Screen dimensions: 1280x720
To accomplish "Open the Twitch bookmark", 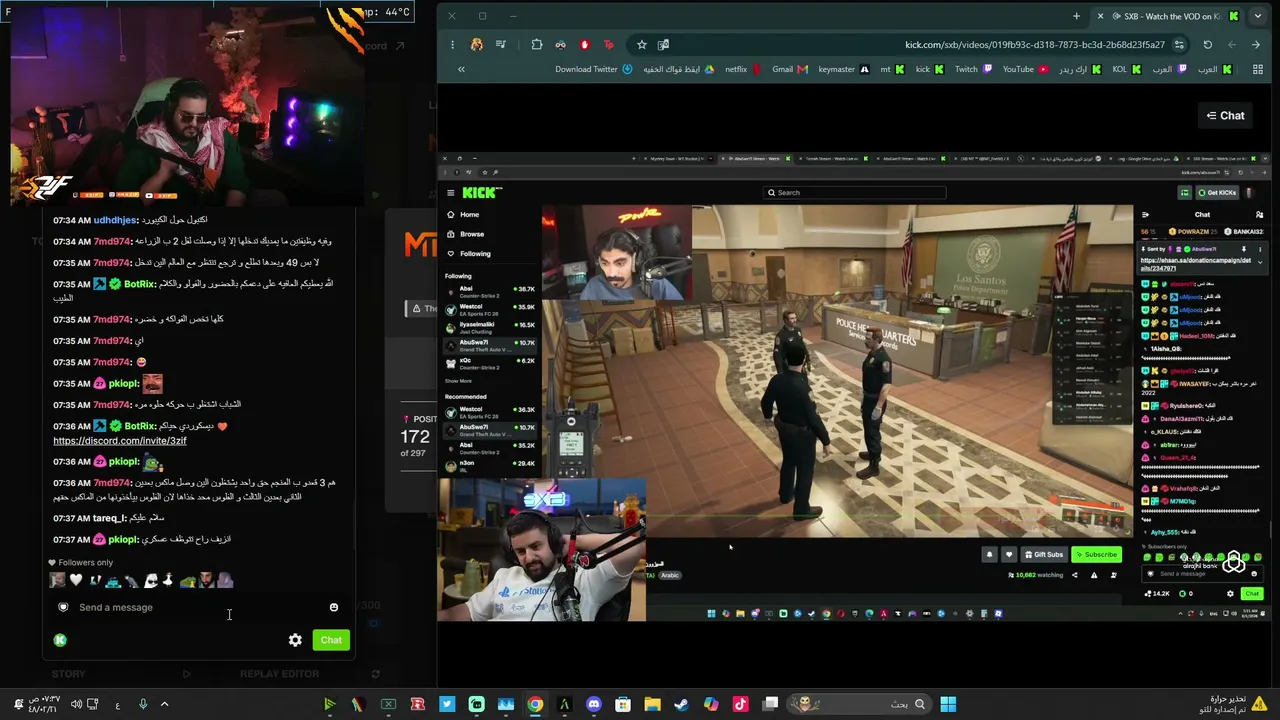I will coord(973,69).
